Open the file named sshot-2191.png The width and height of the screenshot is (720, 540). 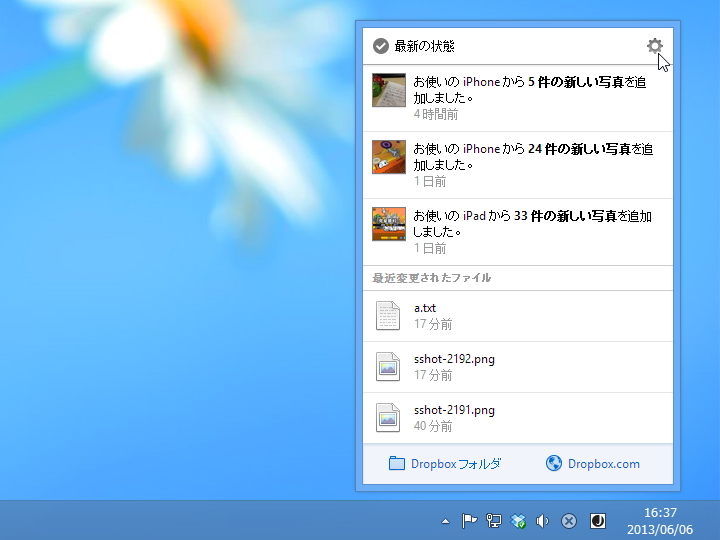[518, 418]
